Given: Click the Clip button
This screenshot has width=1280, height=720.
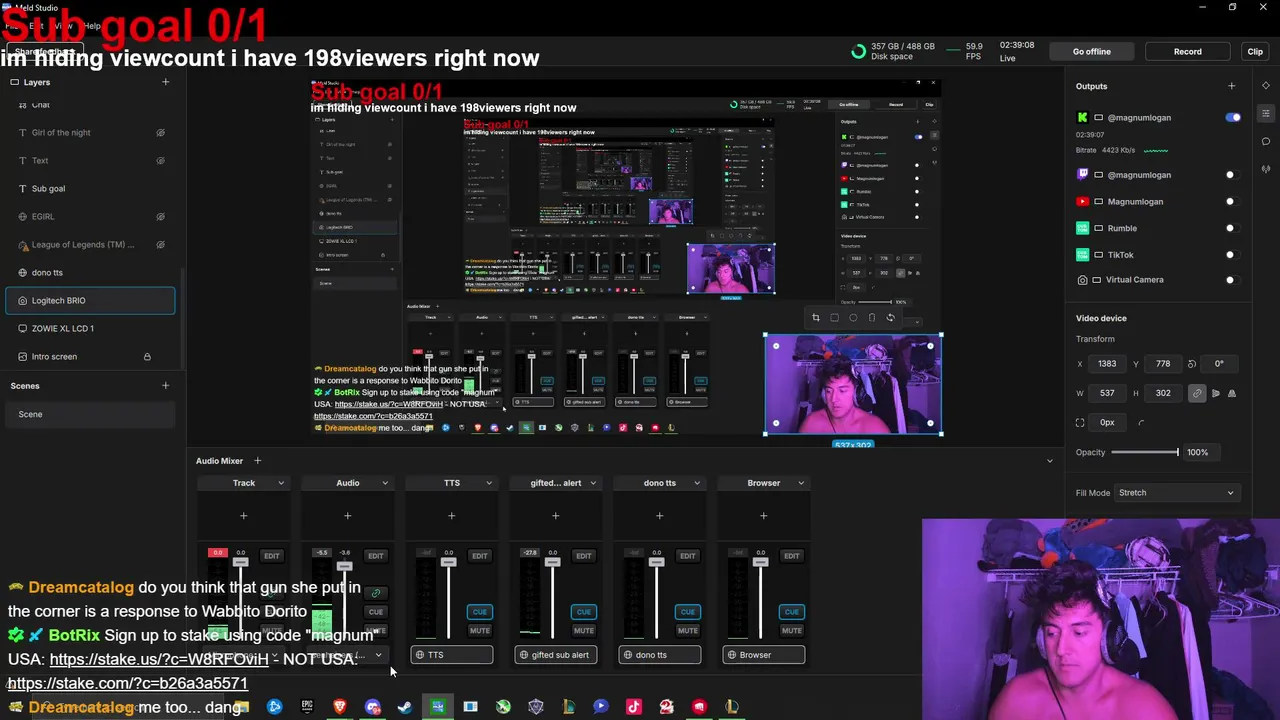Looking at the screenshot, I should [x=1255, y=51].
